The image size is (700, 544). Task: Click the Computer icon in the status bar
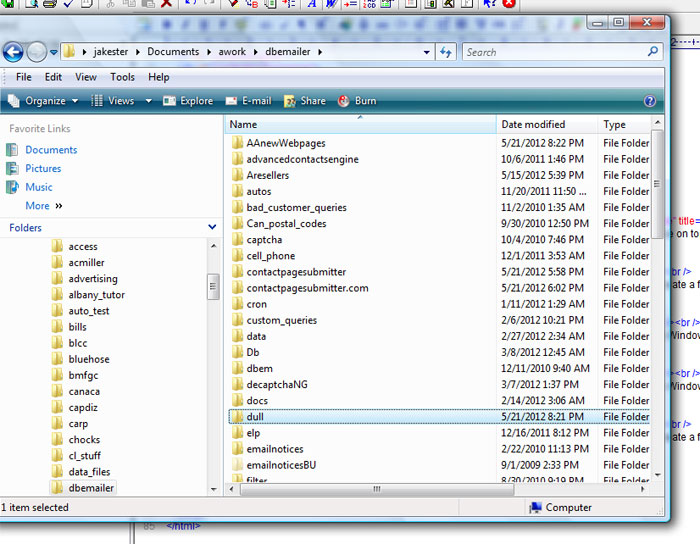[535, 508]
